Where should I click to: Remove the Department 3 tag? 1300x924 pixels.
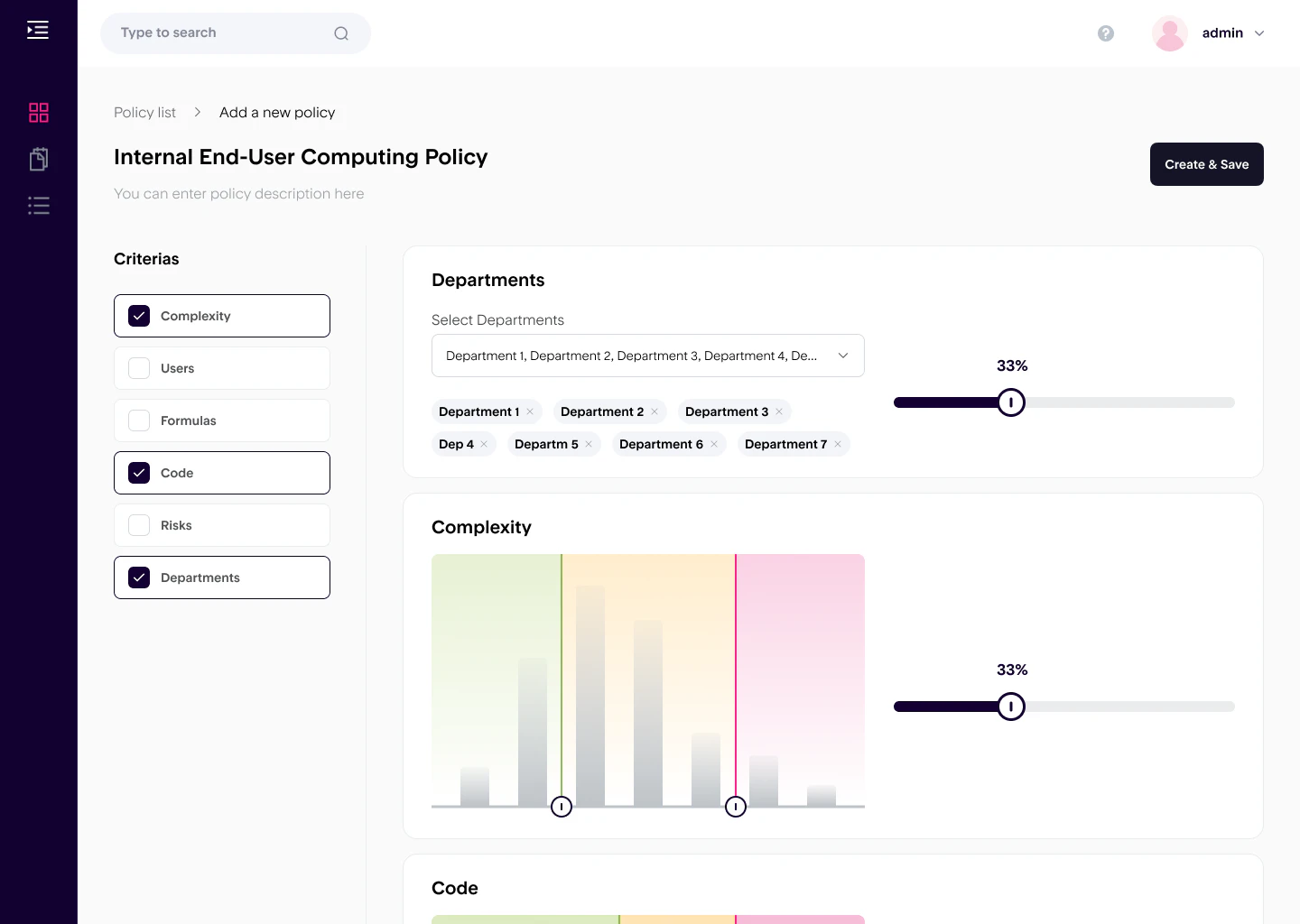780,411
